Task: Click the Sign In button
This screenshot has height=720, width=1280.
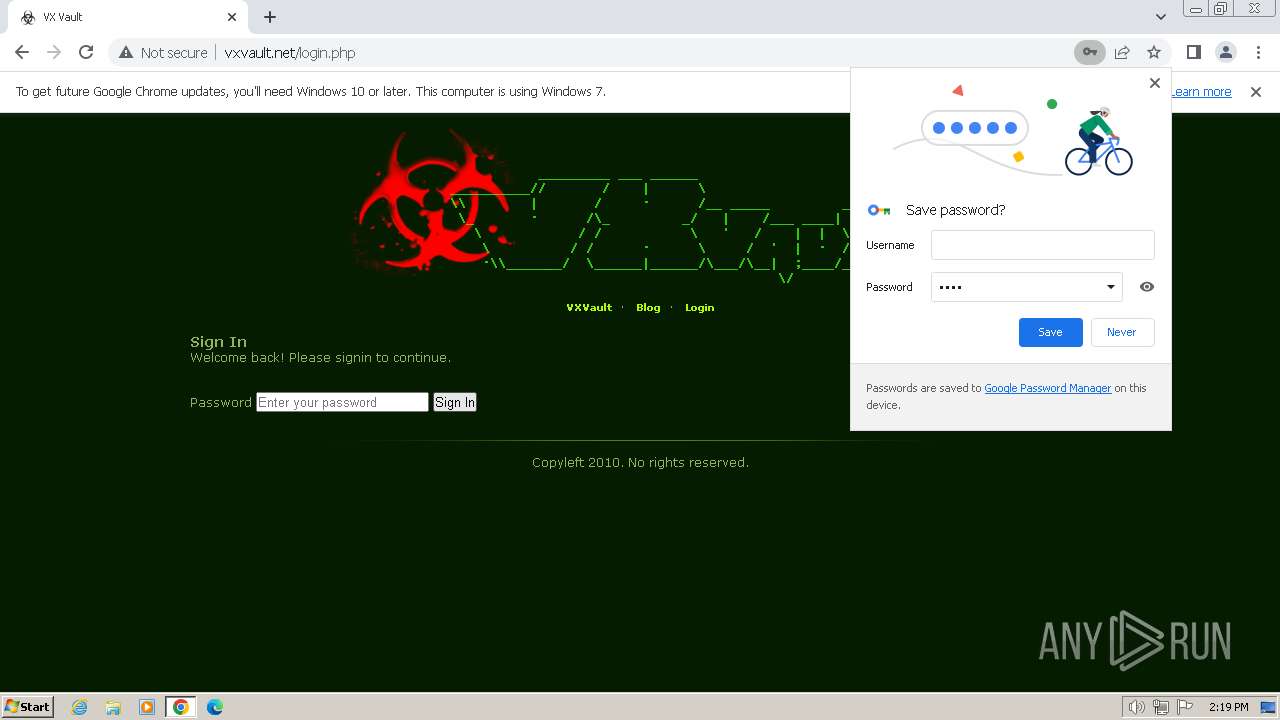Action: click(455, 402)
